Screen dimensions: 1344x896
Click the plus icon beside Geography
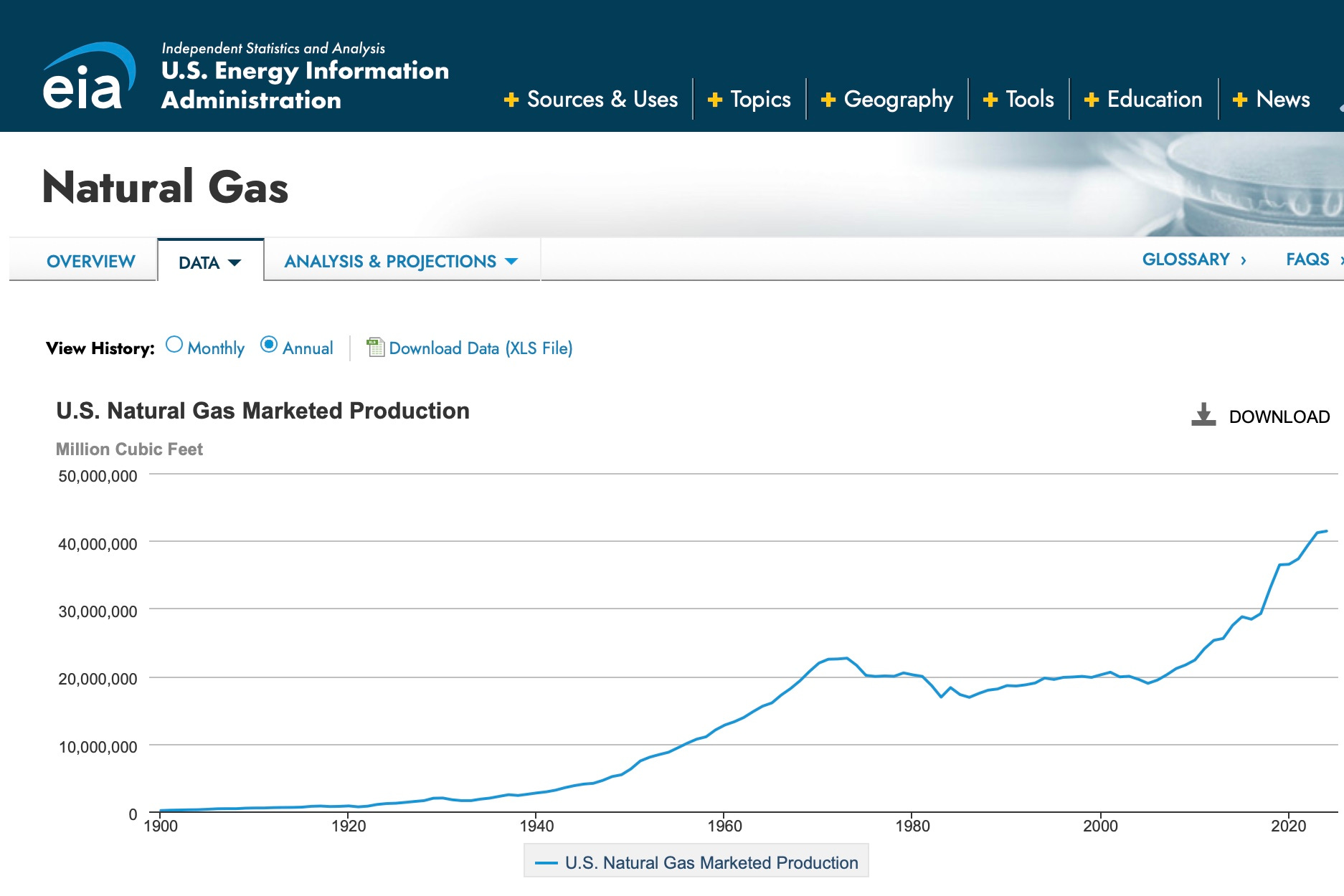[x=828, y=100]
